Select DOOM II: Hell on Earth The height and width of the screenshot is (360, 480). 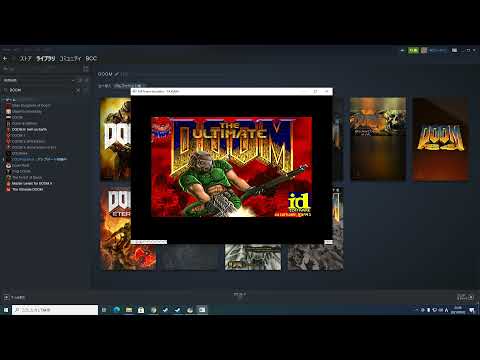(29, 129)
